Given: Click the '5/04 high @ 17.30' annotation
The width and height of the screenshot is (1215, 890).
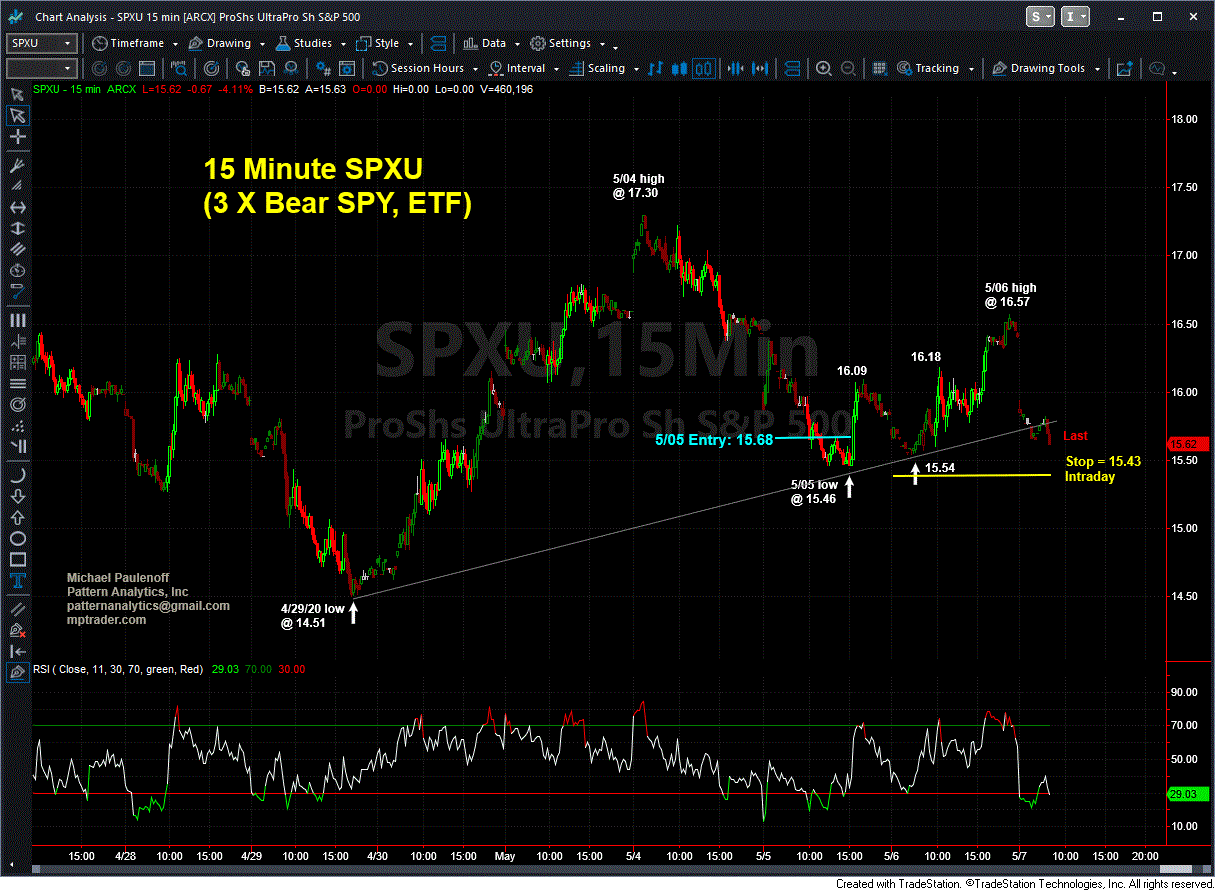Looking at the screenshot, I should [x=638, y=186].
